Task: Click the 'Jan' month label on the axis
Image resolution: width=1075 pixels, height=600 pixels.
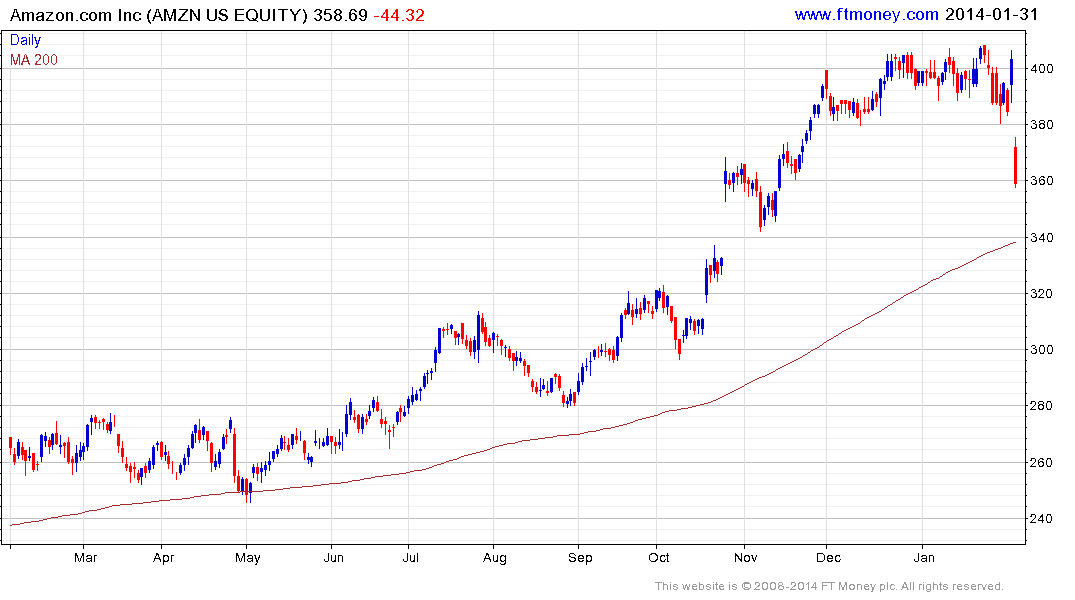Action: (x=923, y=557)
